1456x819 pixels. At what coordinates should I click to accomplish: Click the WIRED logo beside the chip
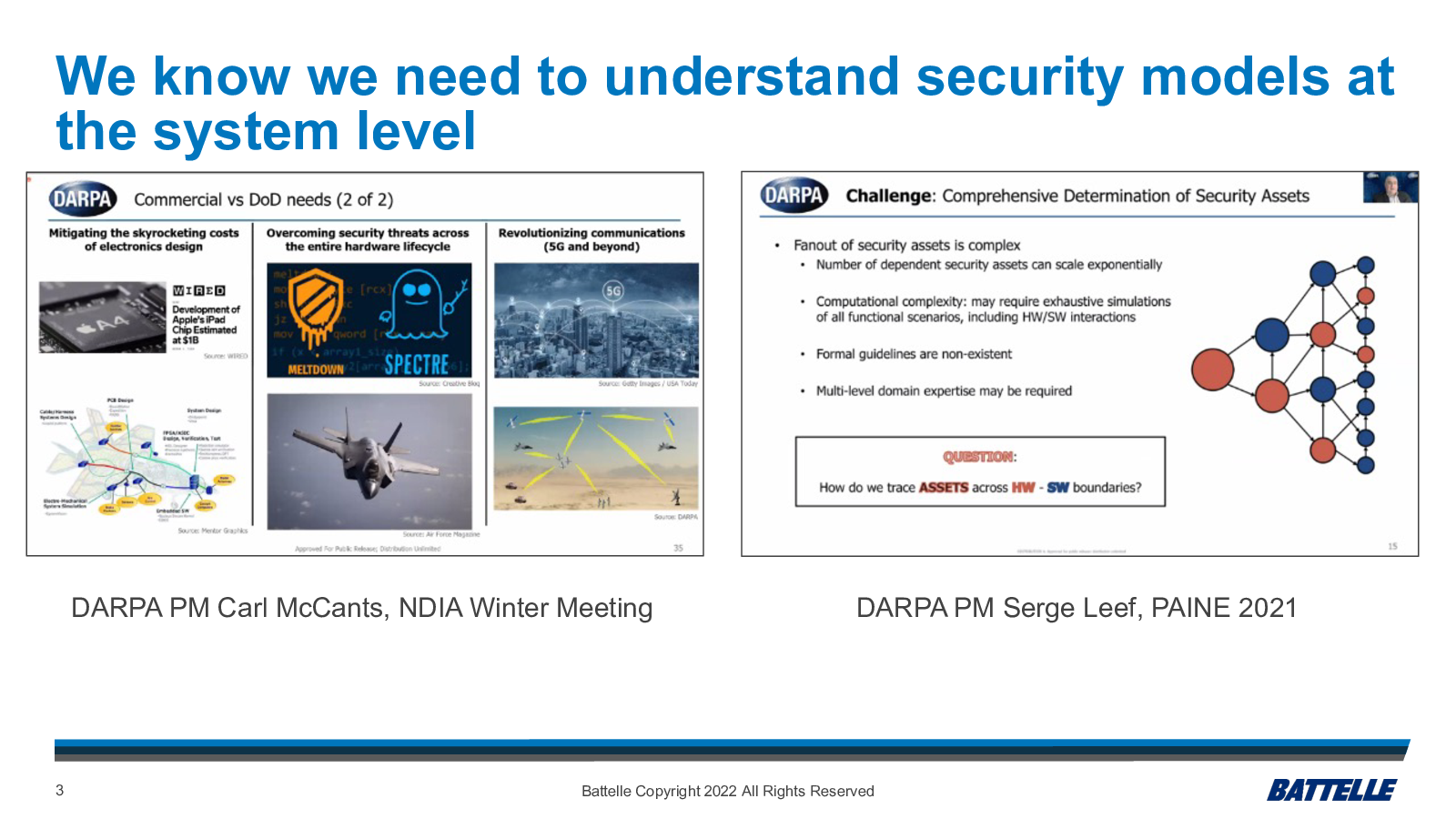coord(199,291)
